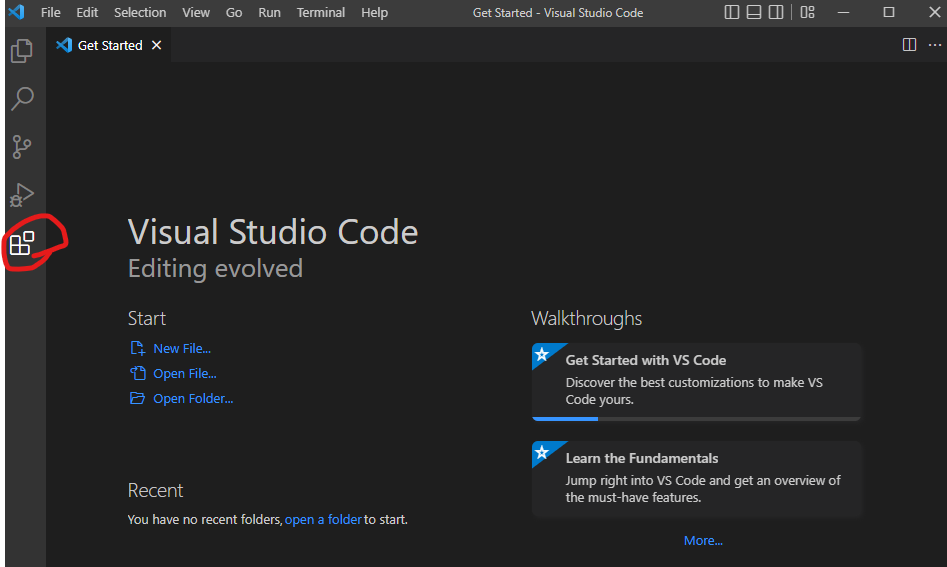Click the Open File document icon

tap(138, 373)
